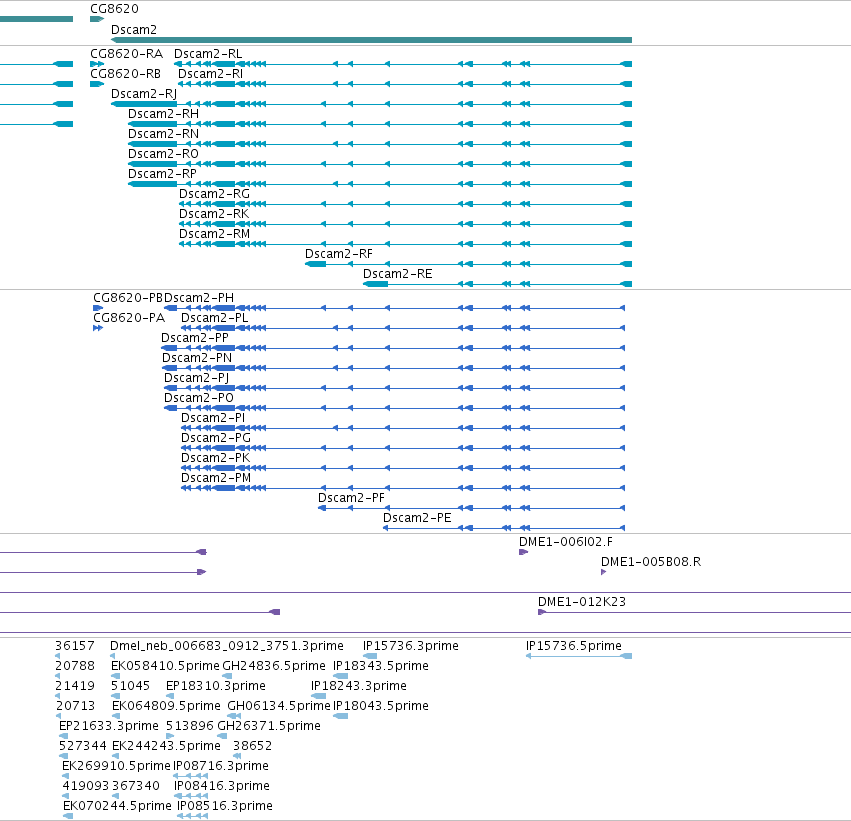
Task: Select the Dscam2-PN protein label
Action: 197,358
